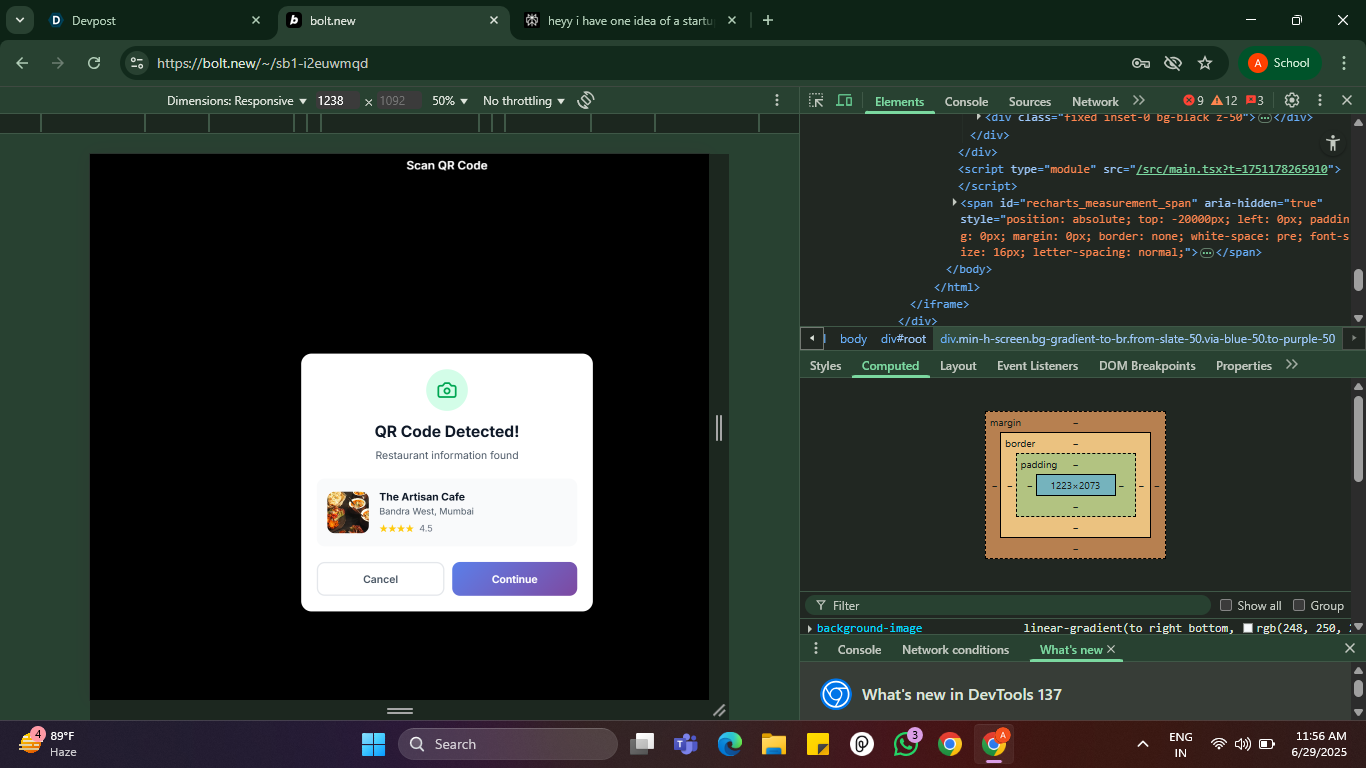
Task: Open the Windows Start menu
Action: click(x=373, y=744)
